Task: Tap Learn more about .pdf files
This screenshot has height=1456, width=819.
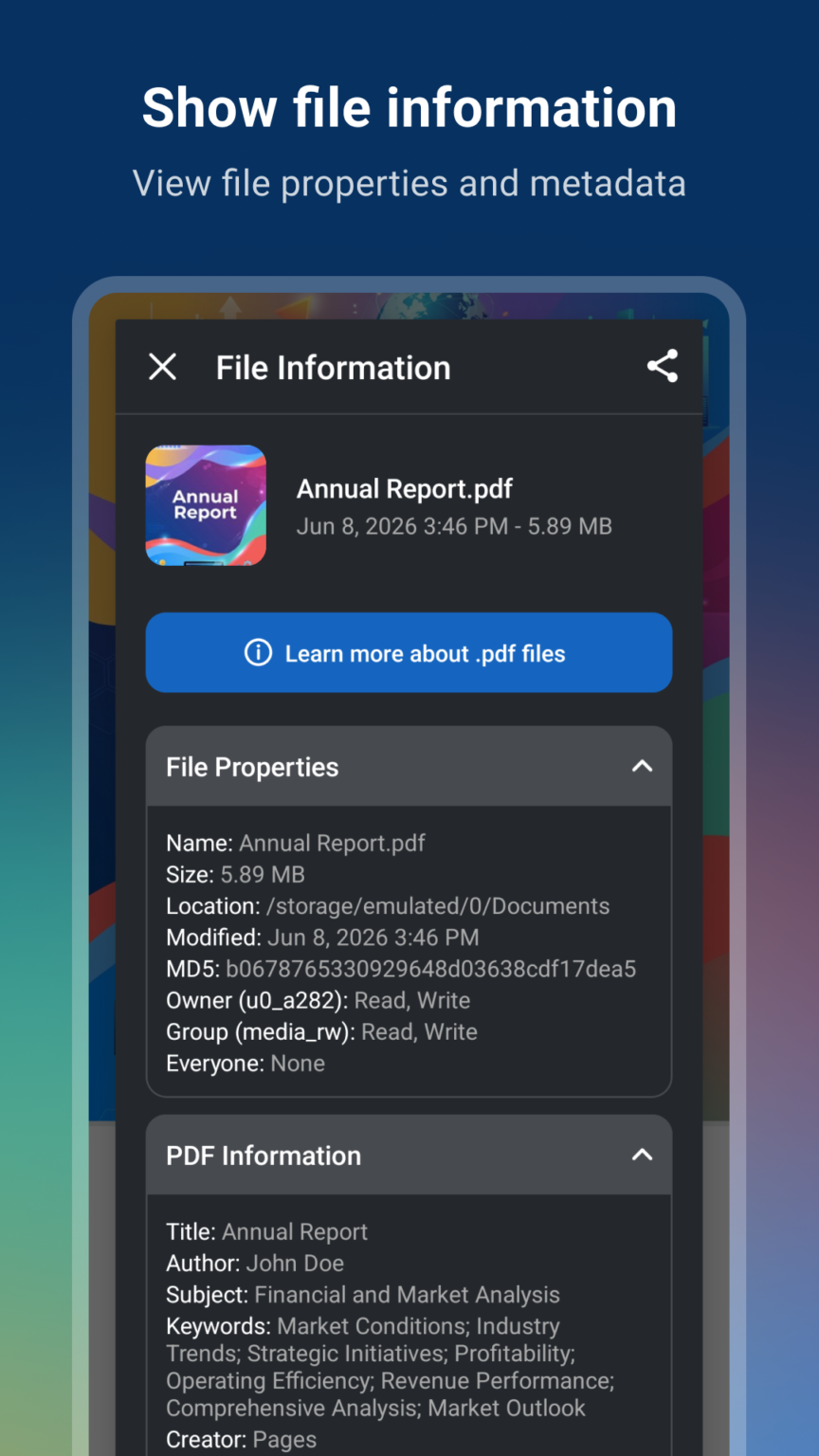Action: point(409,652)
